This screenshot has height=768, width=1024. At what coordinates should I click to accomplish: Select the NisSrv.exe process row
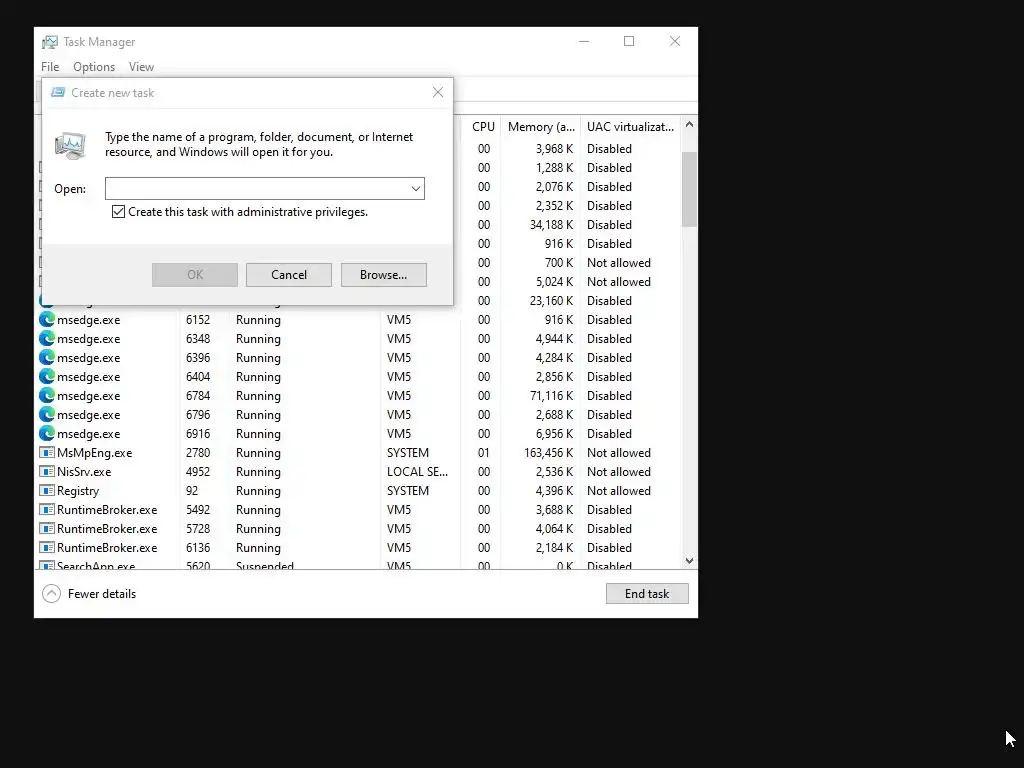tap(359, 472)
